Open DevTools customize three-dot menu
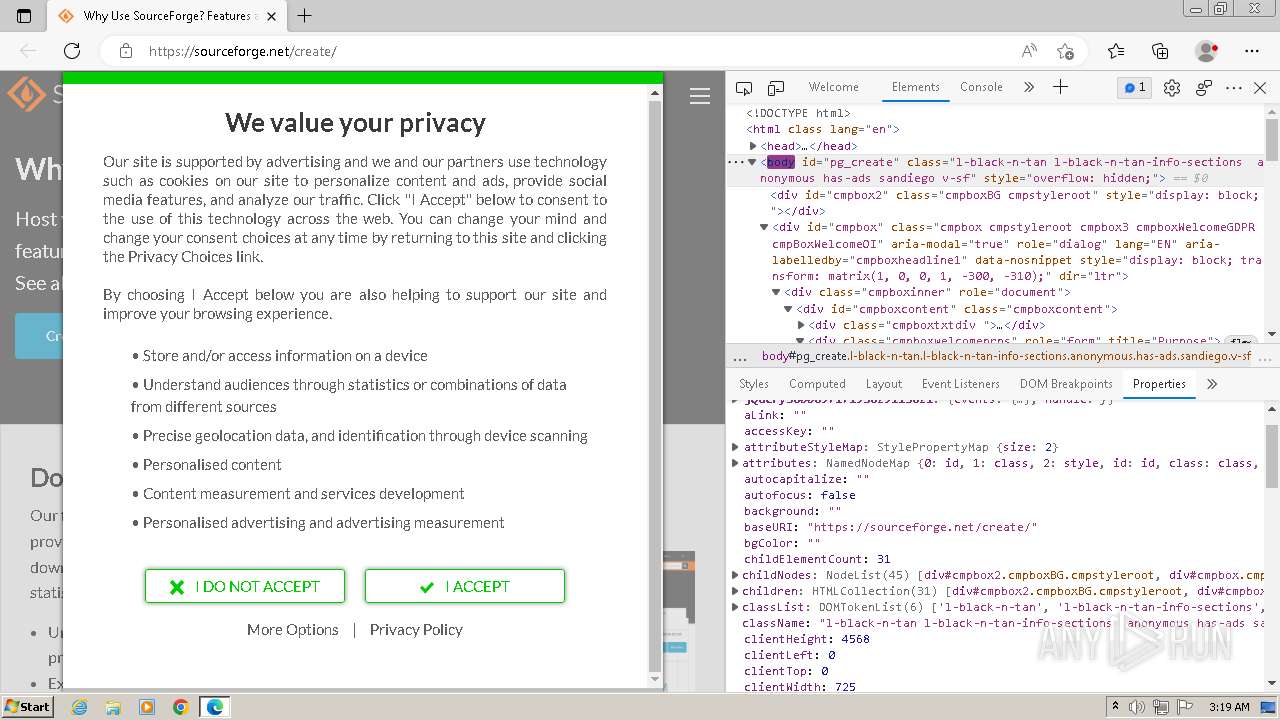The height and width of the screenshot is (720, 1280). 1234,88
